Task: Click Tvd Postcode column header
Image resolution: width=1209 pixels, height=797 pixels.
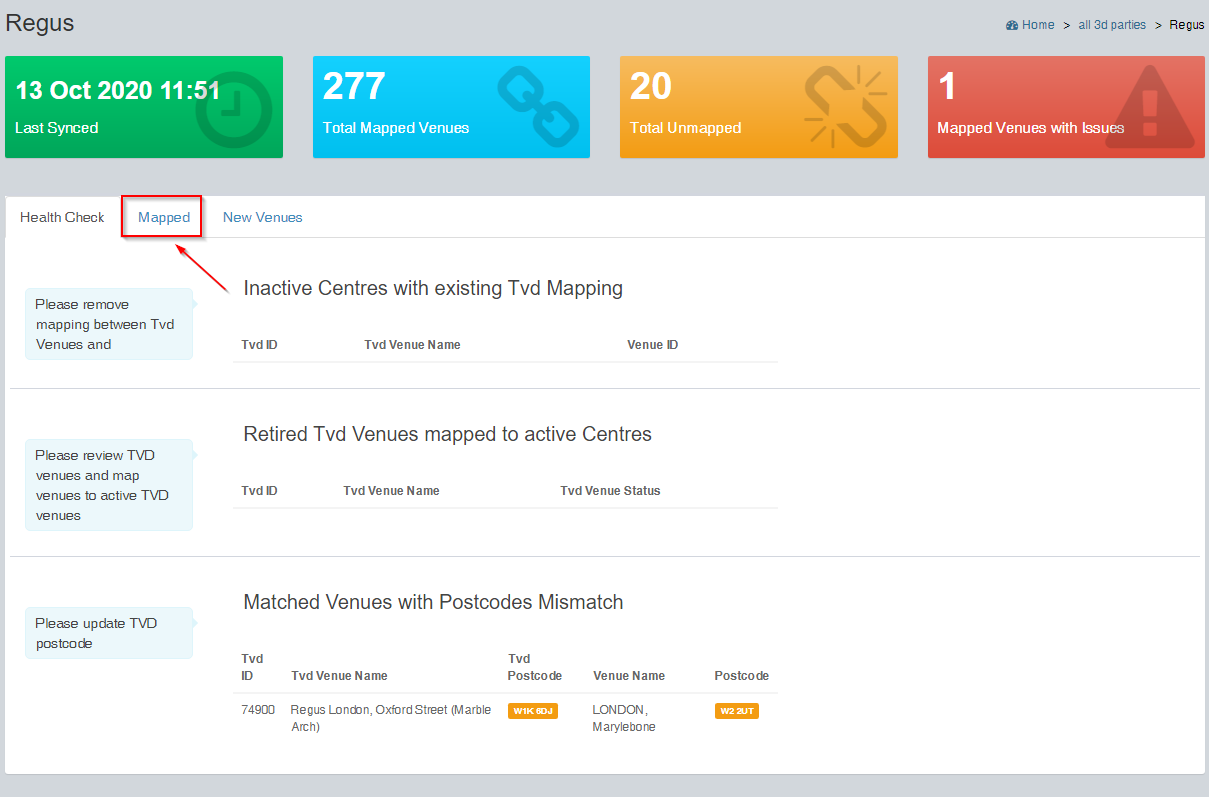Action: click(x=535, y=667)
